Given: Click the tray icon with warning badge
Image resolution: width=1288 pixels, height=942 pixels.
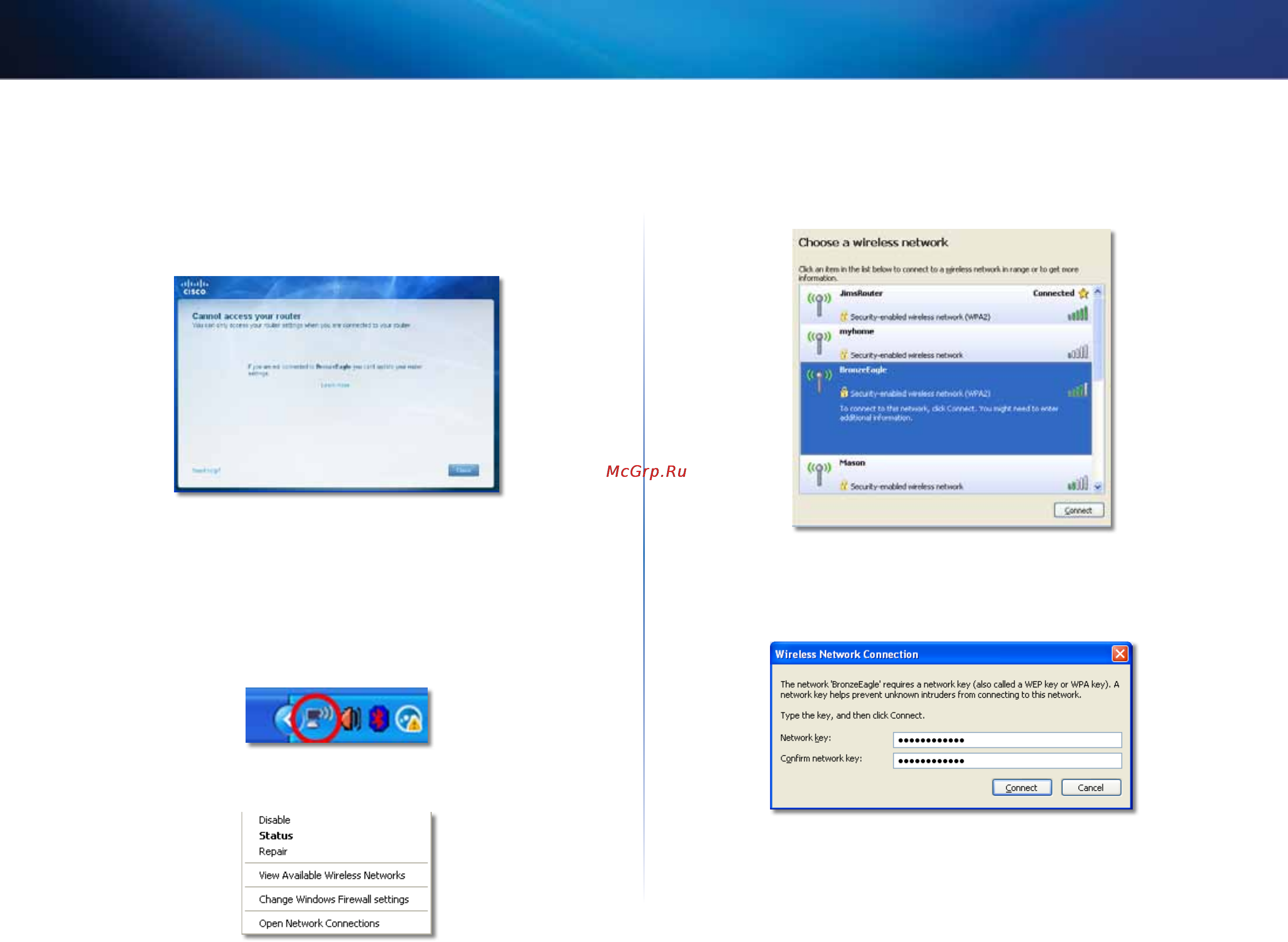Looking at the screenshot, I should [409, 719].
